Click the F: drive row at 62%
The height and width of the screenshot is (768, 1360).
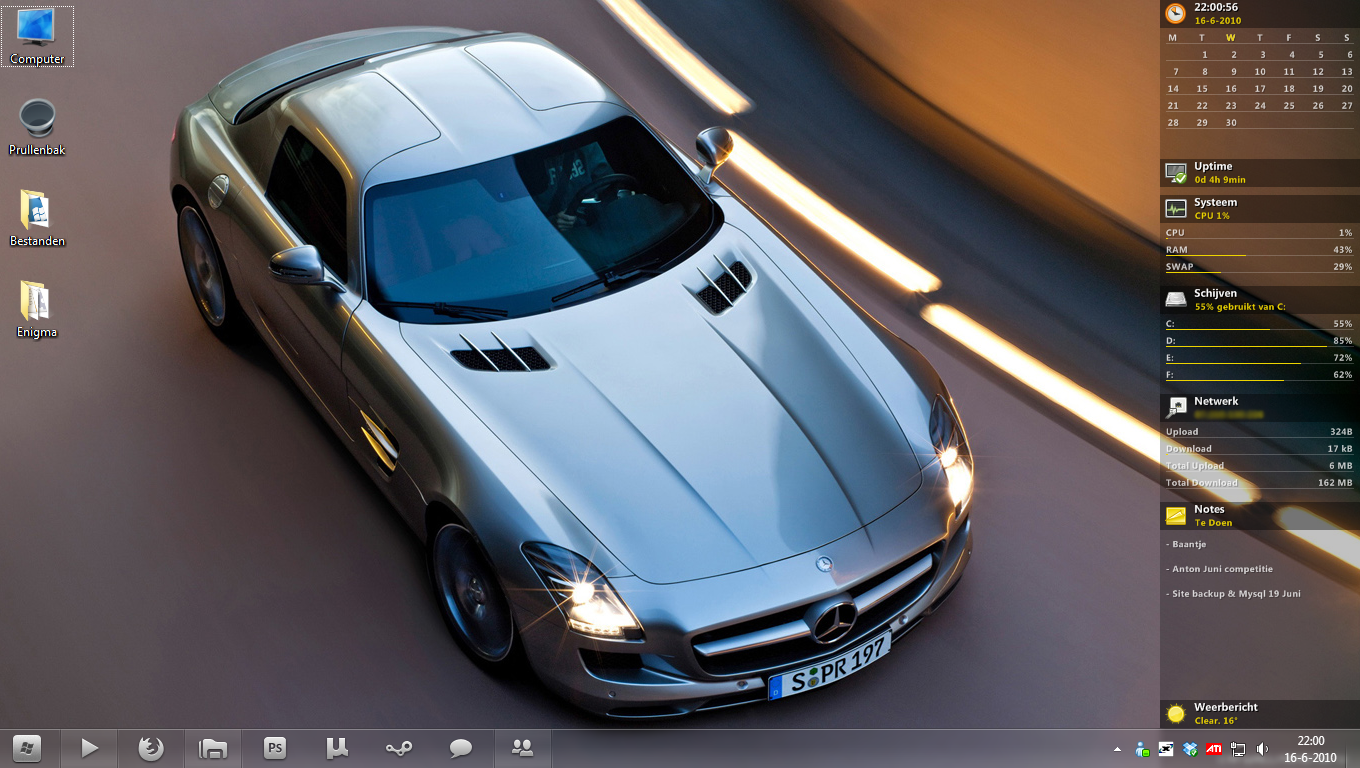(1259, 375)
